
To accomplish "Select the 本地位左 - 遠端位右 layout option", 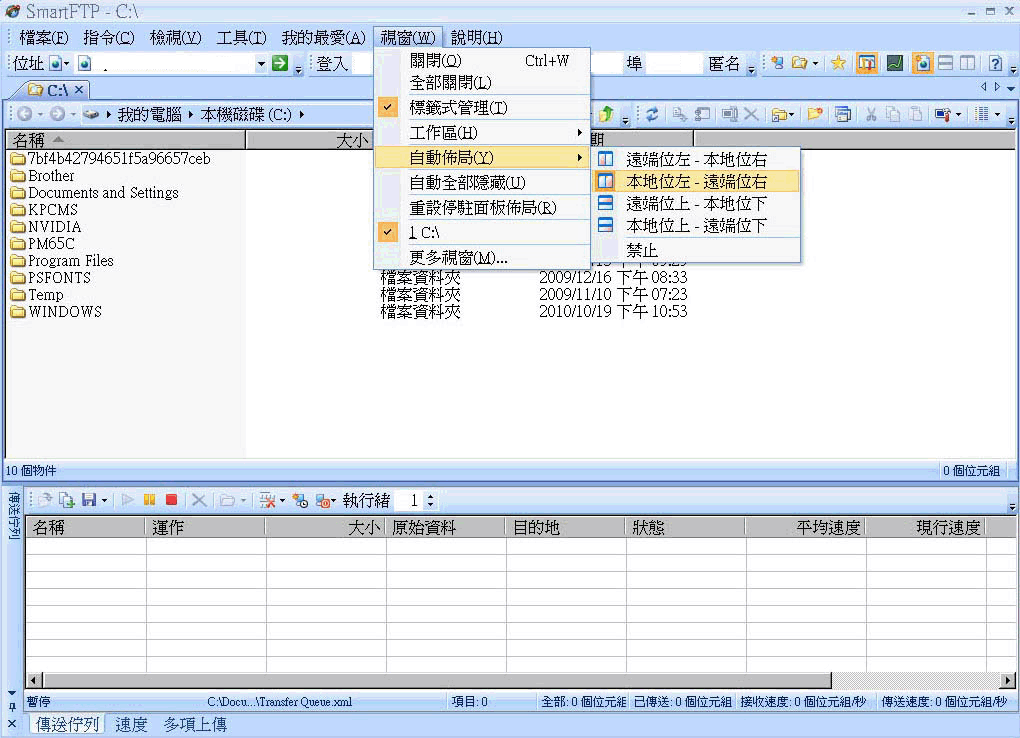I will 697,182.
